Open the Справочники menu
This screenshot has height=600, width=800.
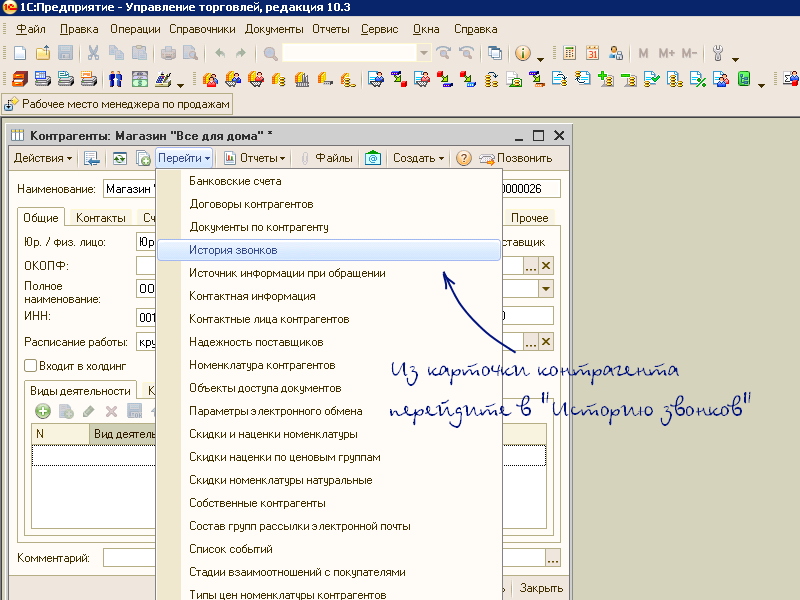(202, 29)
